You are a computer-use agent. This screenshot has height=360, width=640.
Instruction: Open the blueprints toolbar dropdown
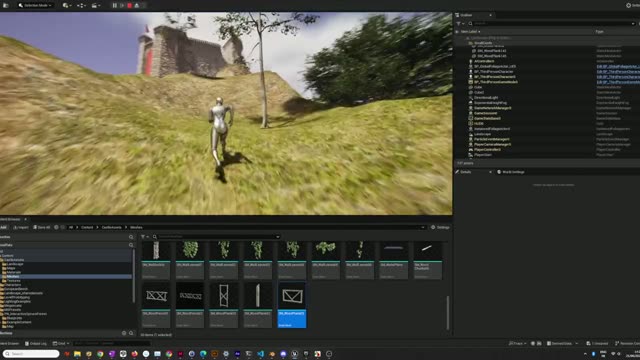[81, 5]
